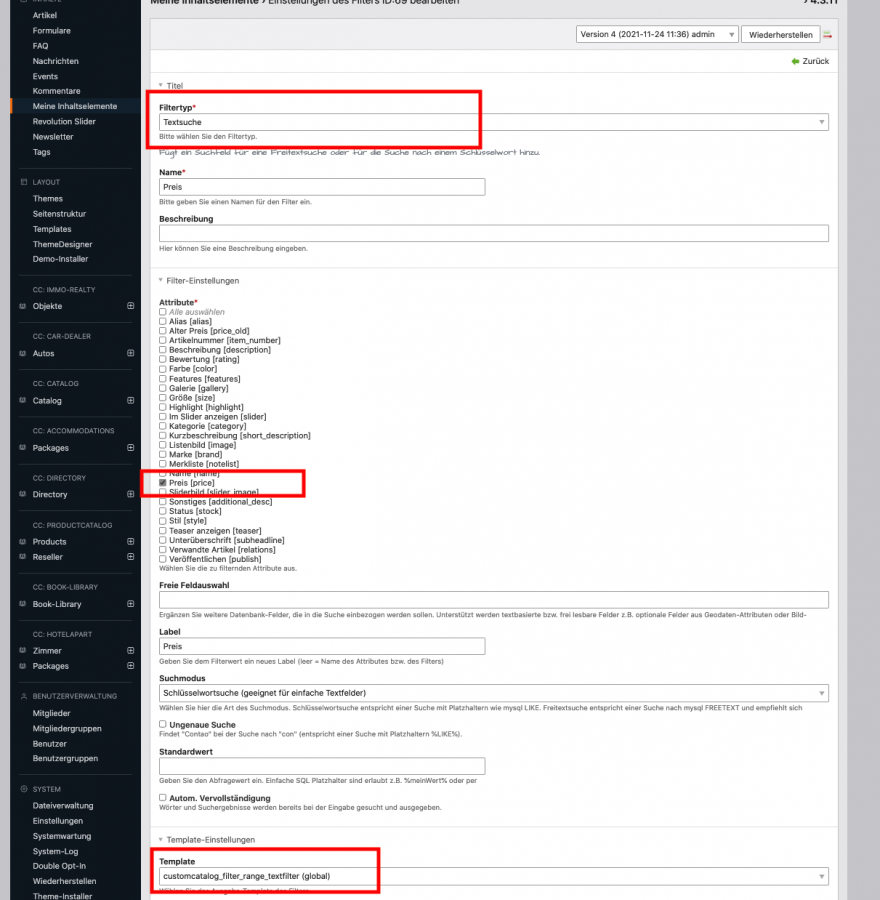Click into the Beschreibung text field

point(493,233)
